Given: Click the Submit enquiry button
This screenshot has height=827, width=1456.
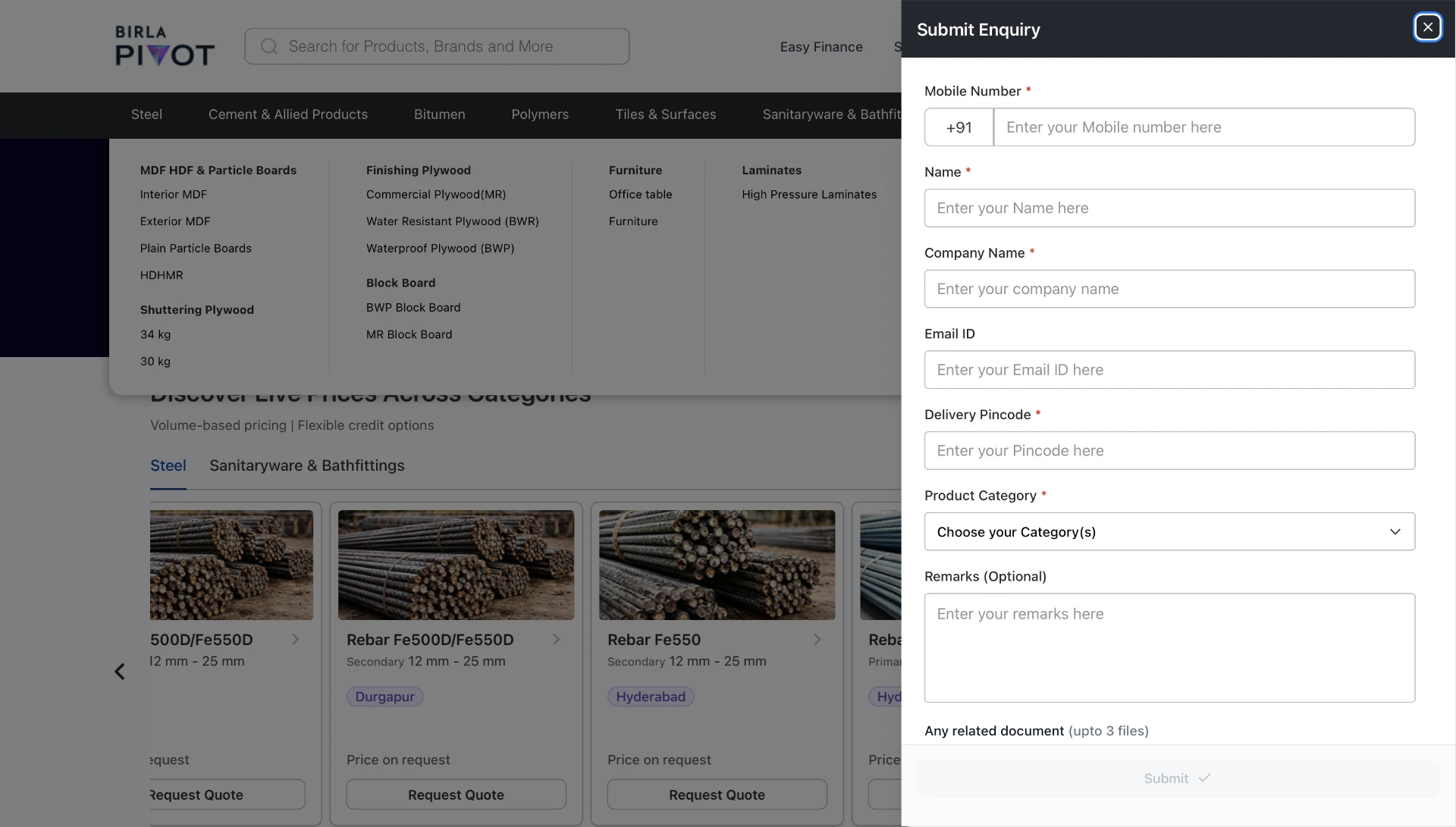Looking at the screenshot, I should 1178,778.
